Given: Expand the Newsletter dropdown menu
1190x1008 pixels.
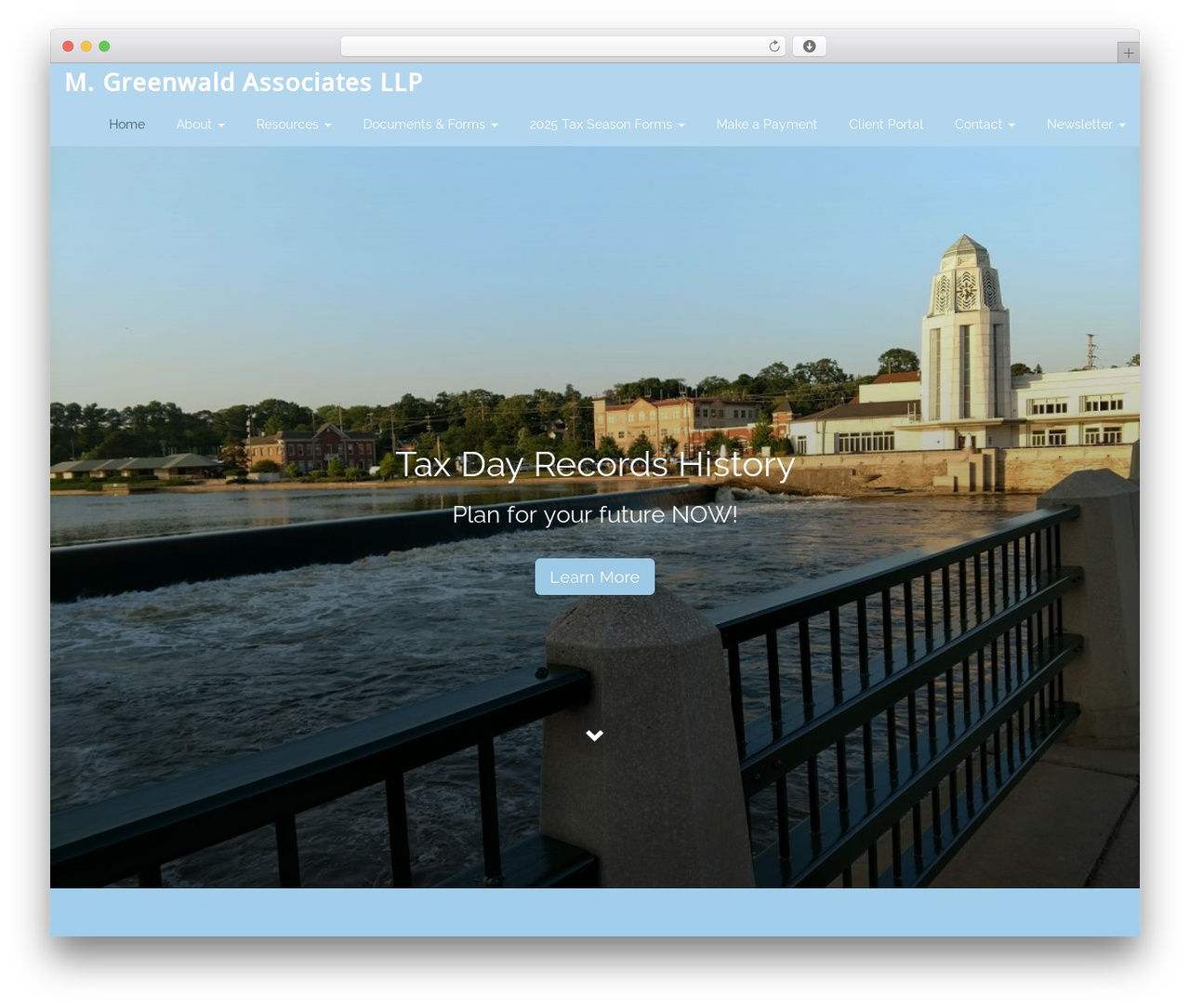Looking at the screenshot, I should [1086, 125].
